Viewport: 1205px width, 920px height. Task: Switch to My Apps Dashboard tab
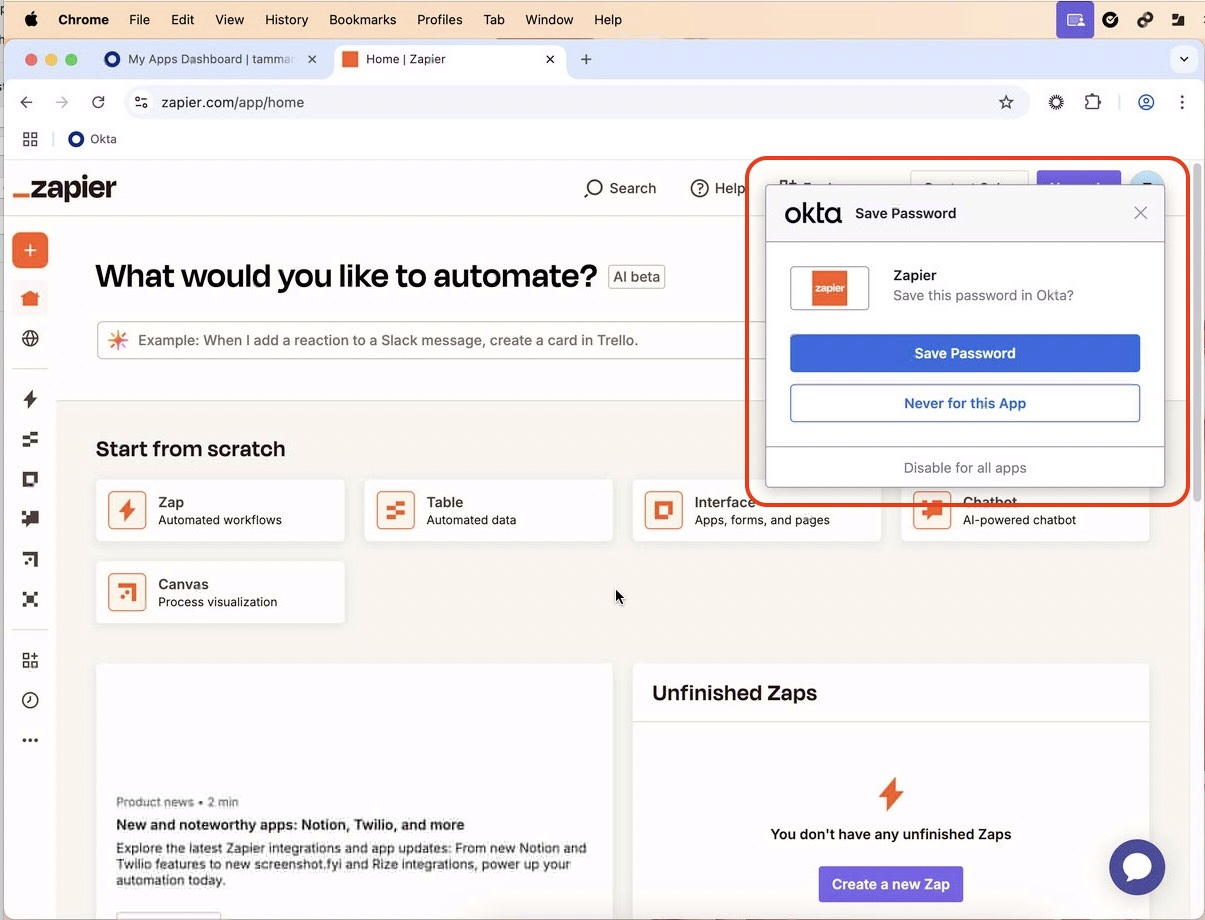(x=210, y=59)
